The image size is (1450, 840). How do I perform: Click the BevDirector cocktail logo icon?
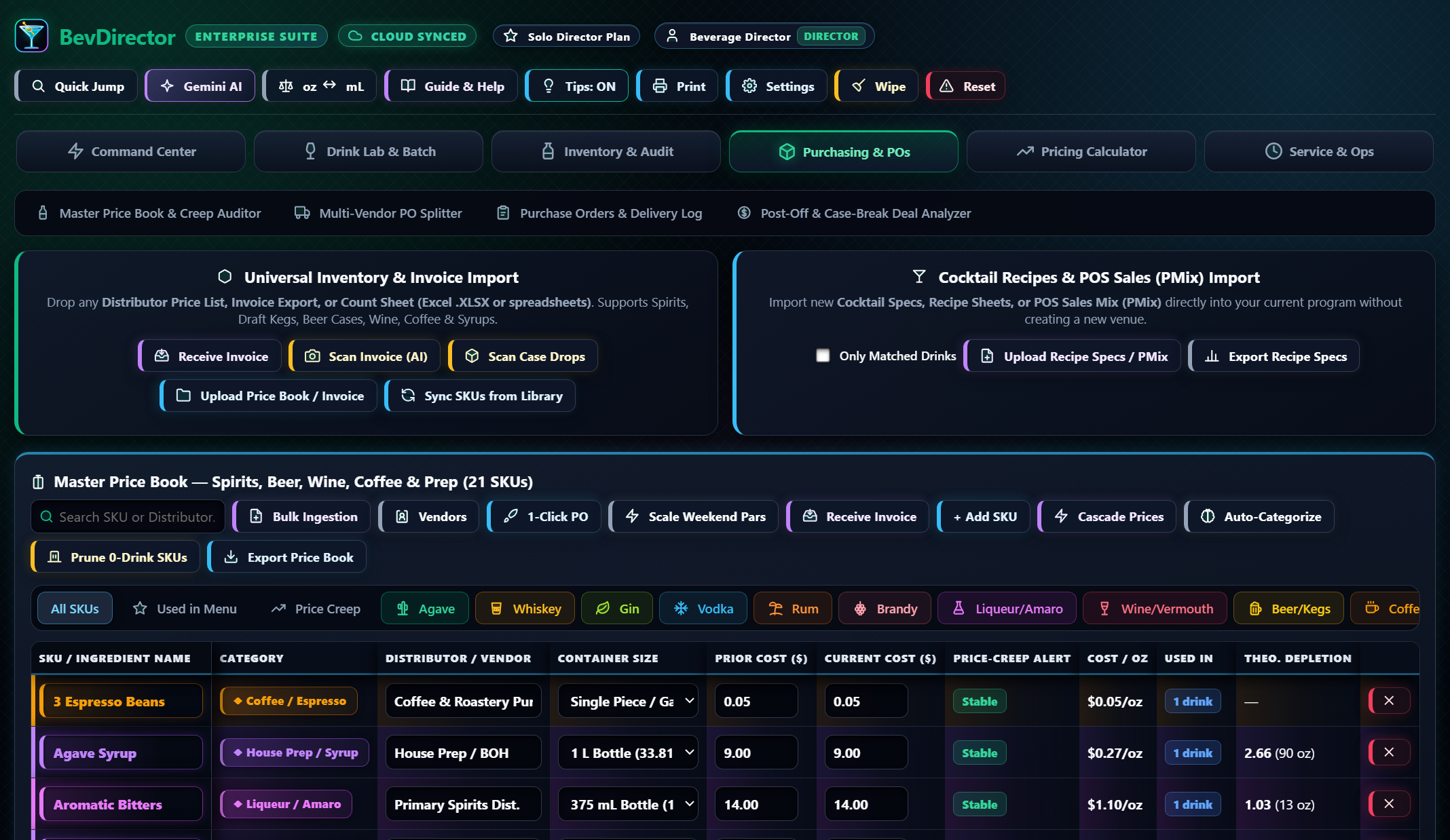[31, 36]
